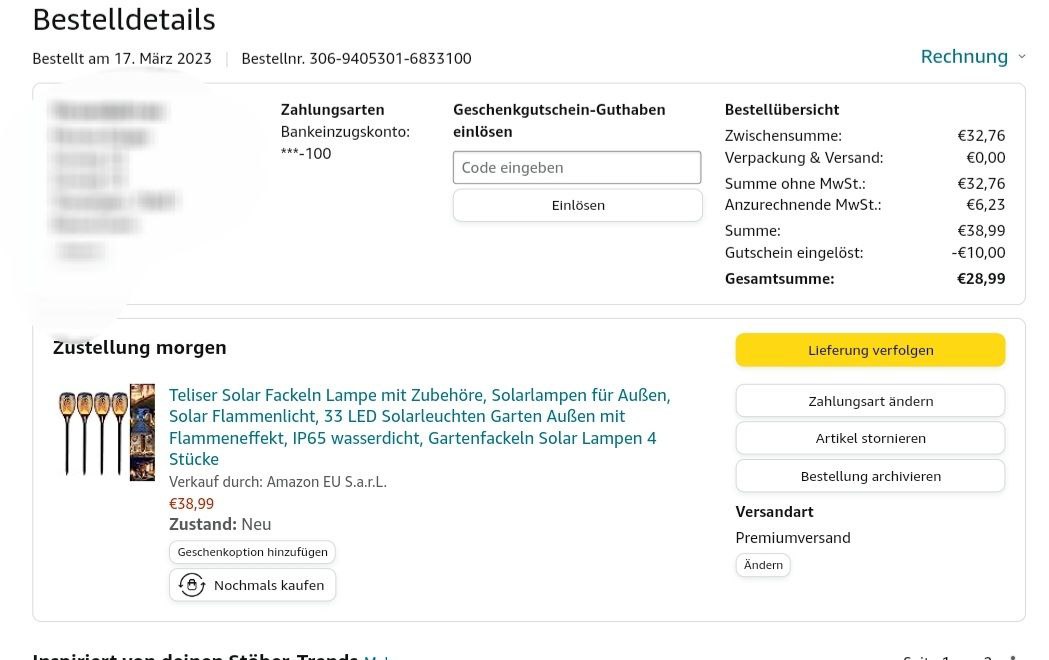
Task: Select Zahlungsart ändern
Action: pos(870,401)
